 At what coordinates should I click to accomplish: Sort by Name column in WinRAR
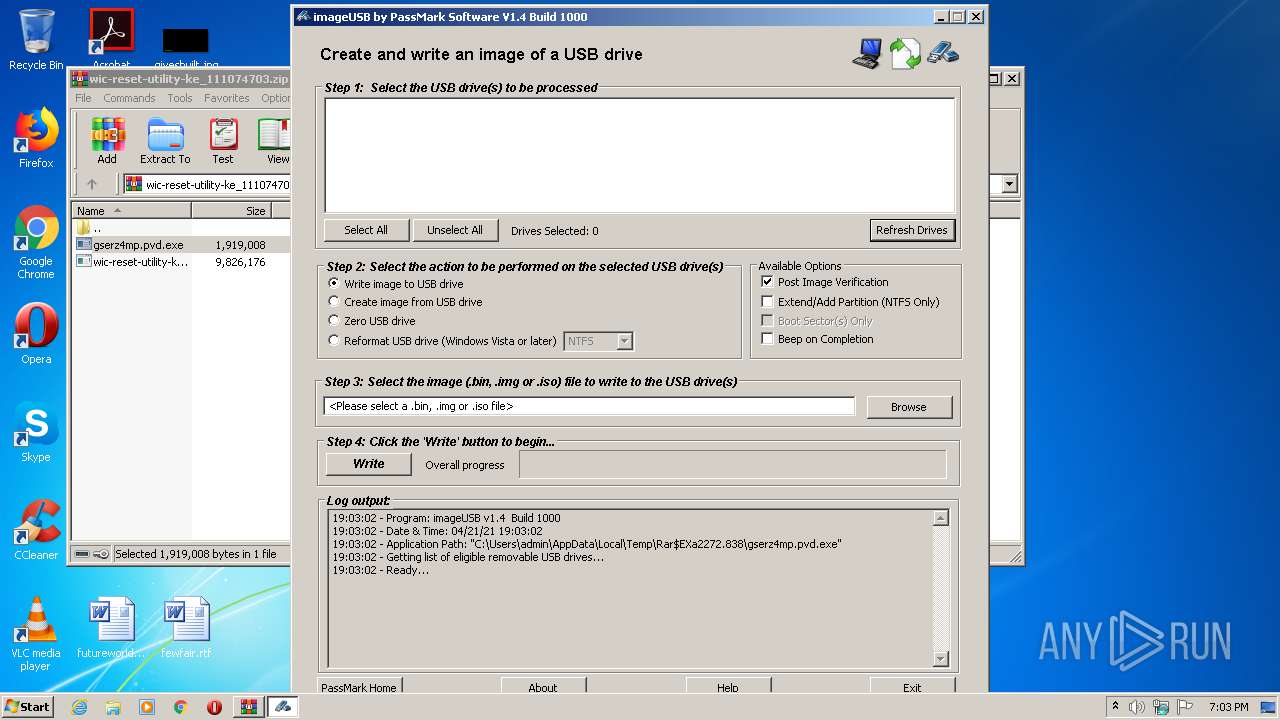pos(131,211)
